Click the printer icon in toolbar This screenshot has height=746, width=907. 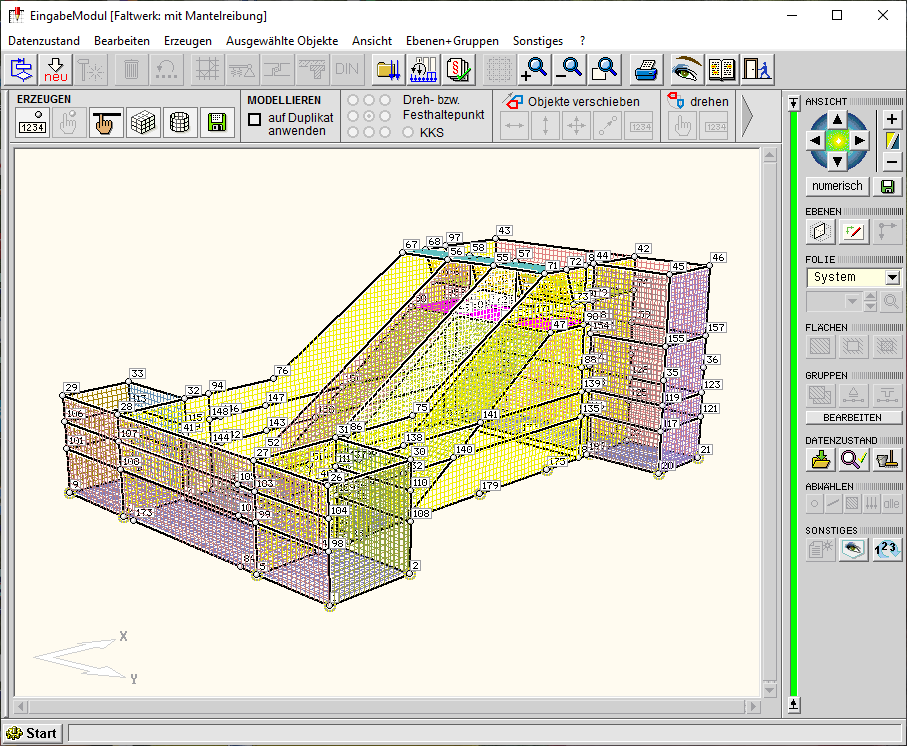coord(647,70)
